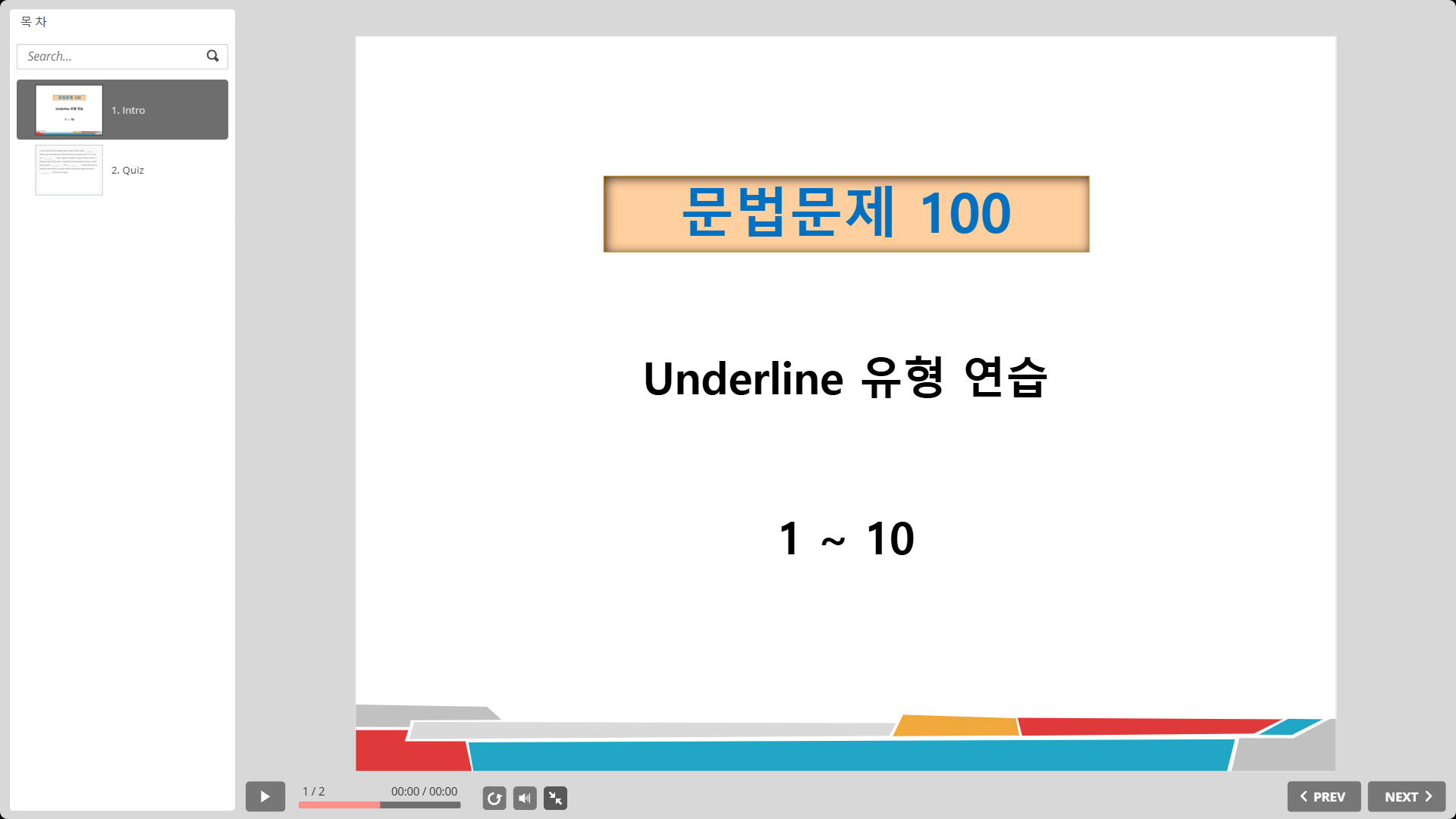This screenshot has width=1456, height=819.
Task: Click the search magnifier icon
Action: pyautogui.click(x=212, y=56)
